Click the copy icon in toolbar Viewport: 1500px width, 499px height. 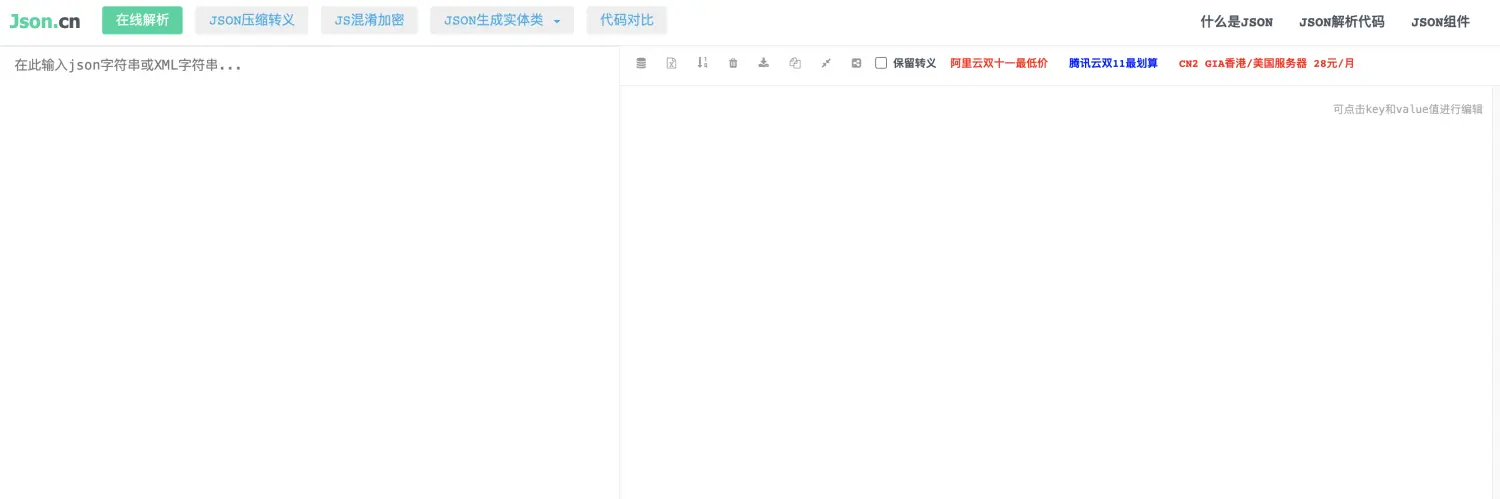click(795, 63)
